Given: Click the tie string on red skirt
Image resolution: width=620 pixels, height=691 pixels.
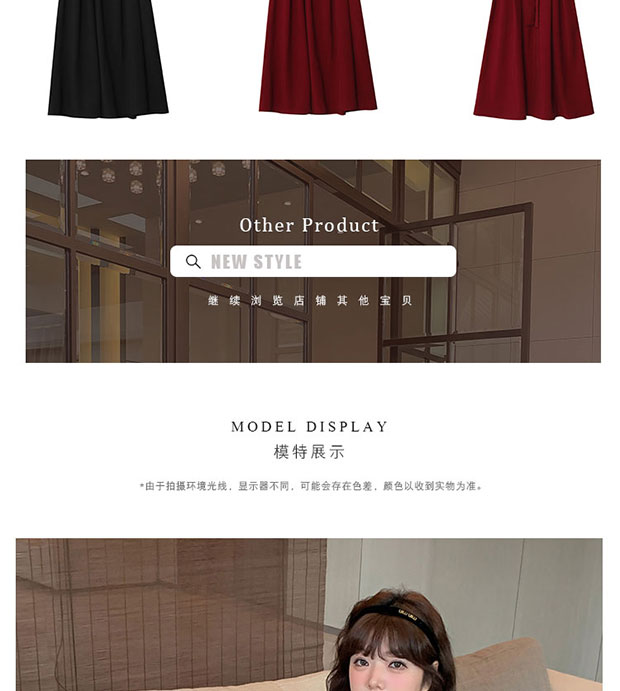Looking at the screenshot, I should [535, 15].
